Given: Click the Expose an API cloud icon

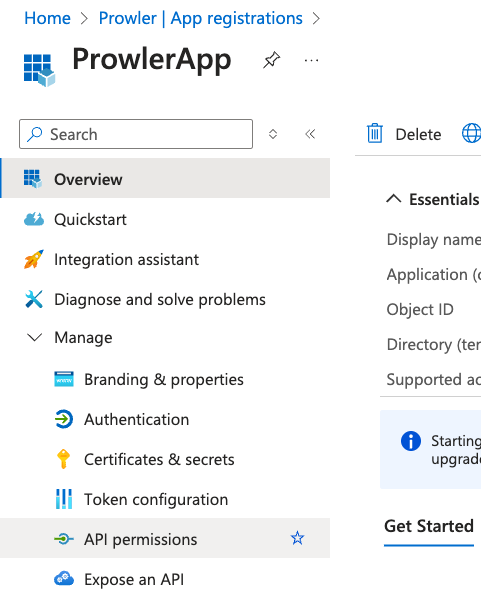Looking at the screenshot, I should click(64, 579).
